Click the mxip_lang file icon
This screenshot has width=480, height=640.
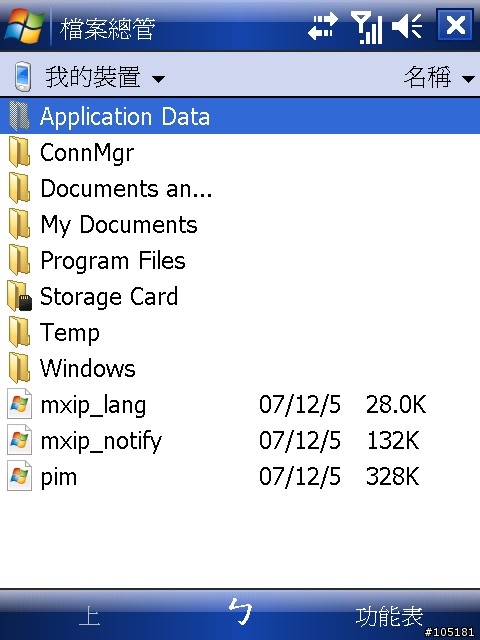tap(19, 404)
